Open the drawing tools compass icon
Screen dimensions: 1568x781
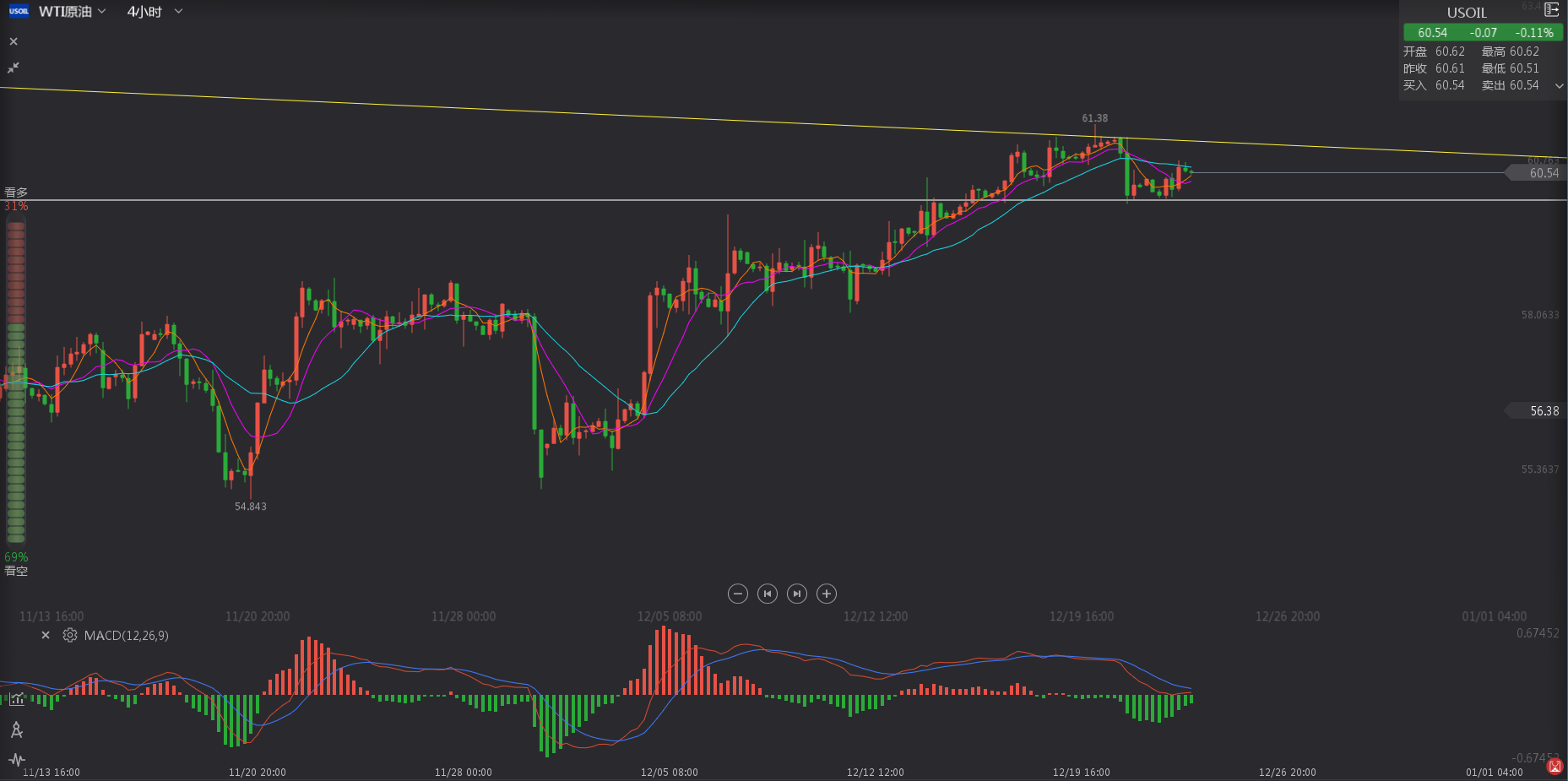click(16, 730)
